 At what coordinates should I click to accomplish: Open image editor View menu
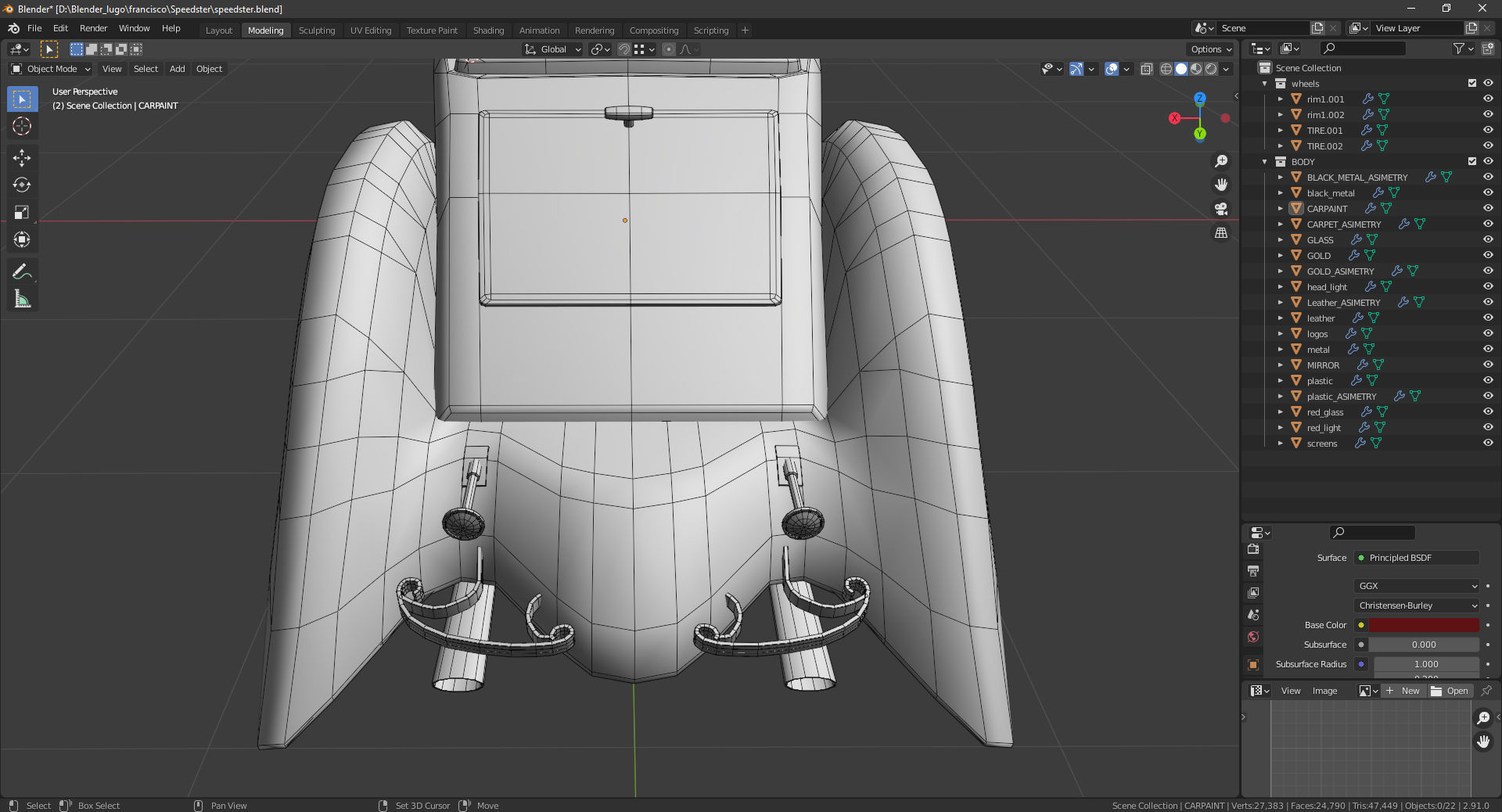click(1291, 691)
